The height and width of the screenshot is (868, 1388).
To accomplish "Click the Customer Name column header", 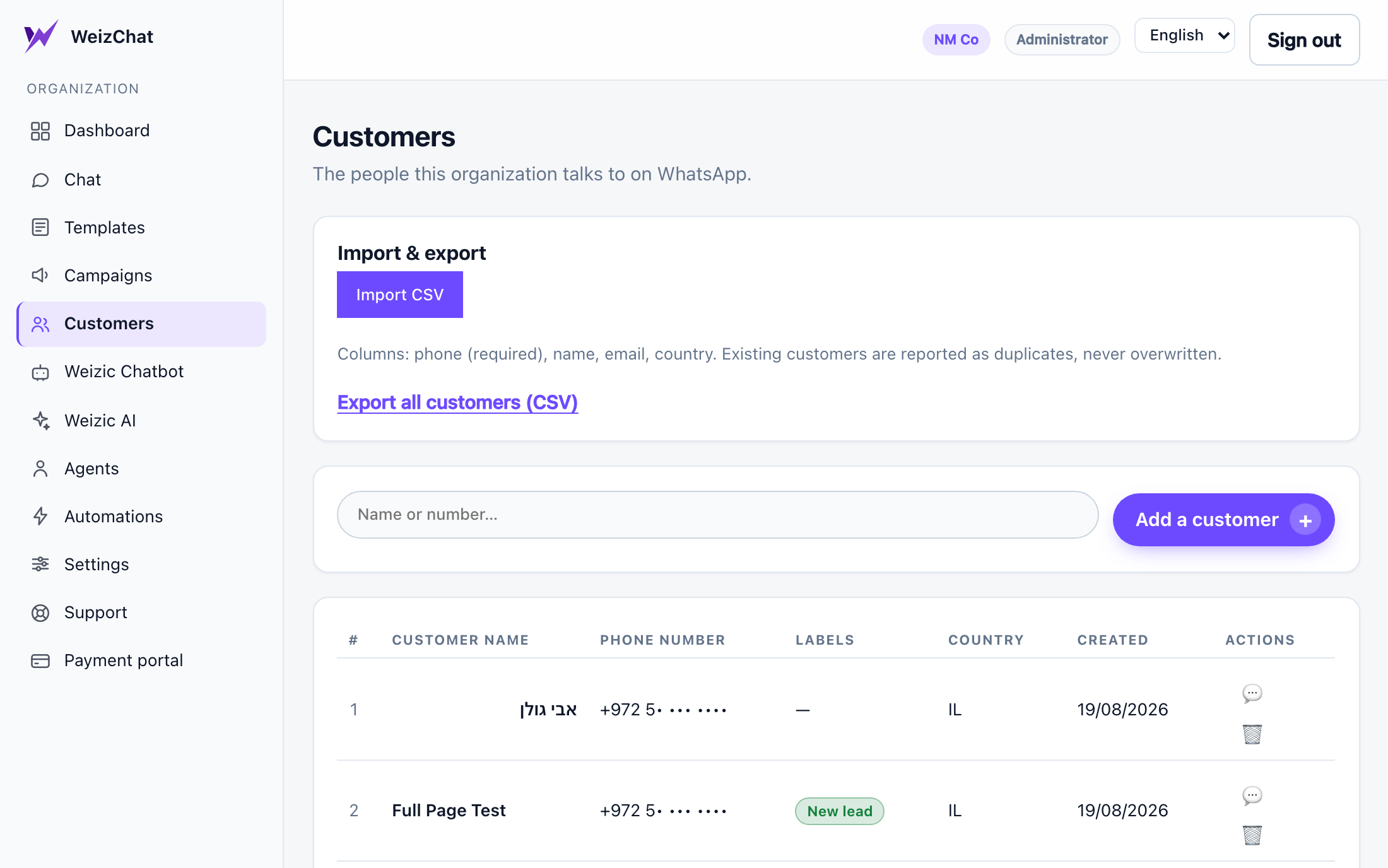I will (x=461, y=640).
